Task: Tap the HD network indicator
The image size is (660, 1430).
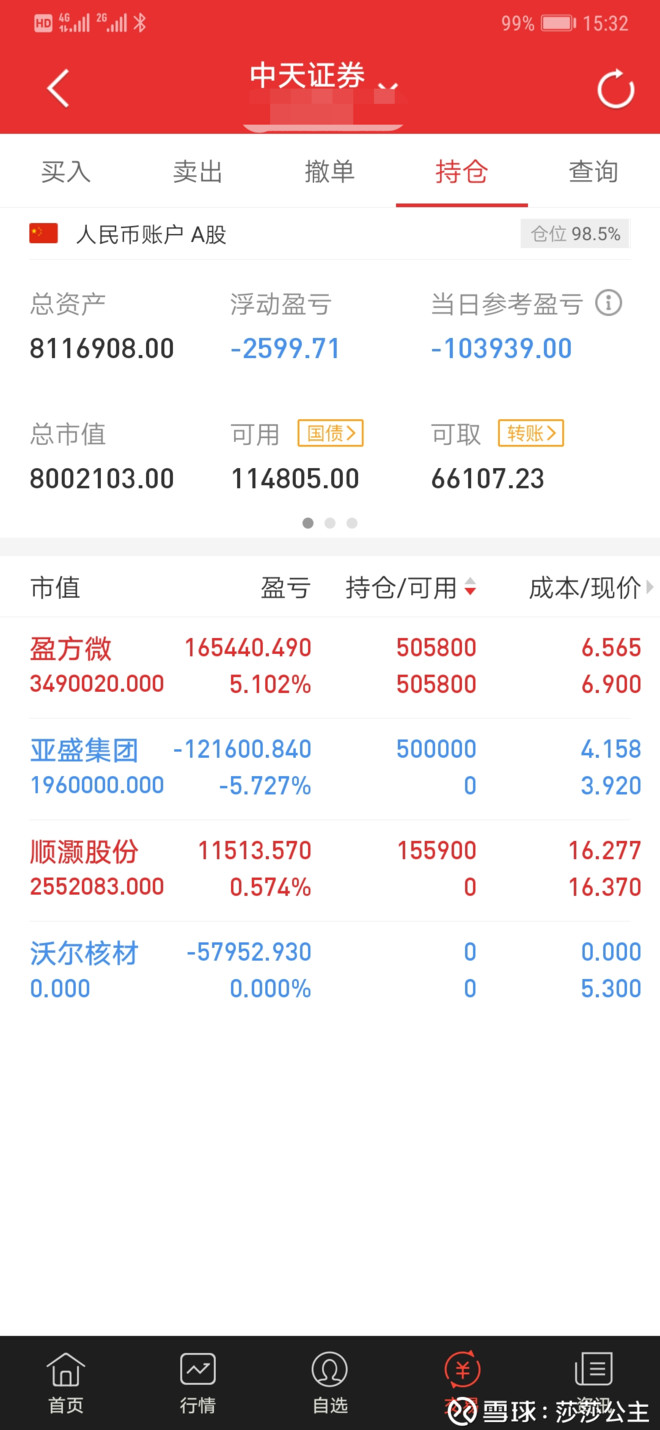Action: coord(43,23)
